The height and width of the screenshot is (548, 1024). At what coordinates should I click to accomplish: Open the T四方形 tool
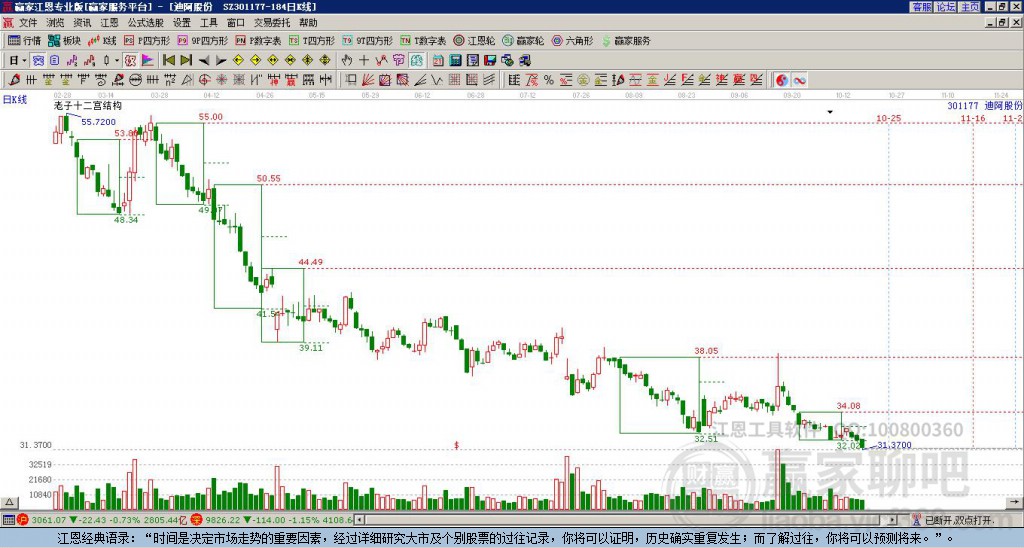[312, 40]
